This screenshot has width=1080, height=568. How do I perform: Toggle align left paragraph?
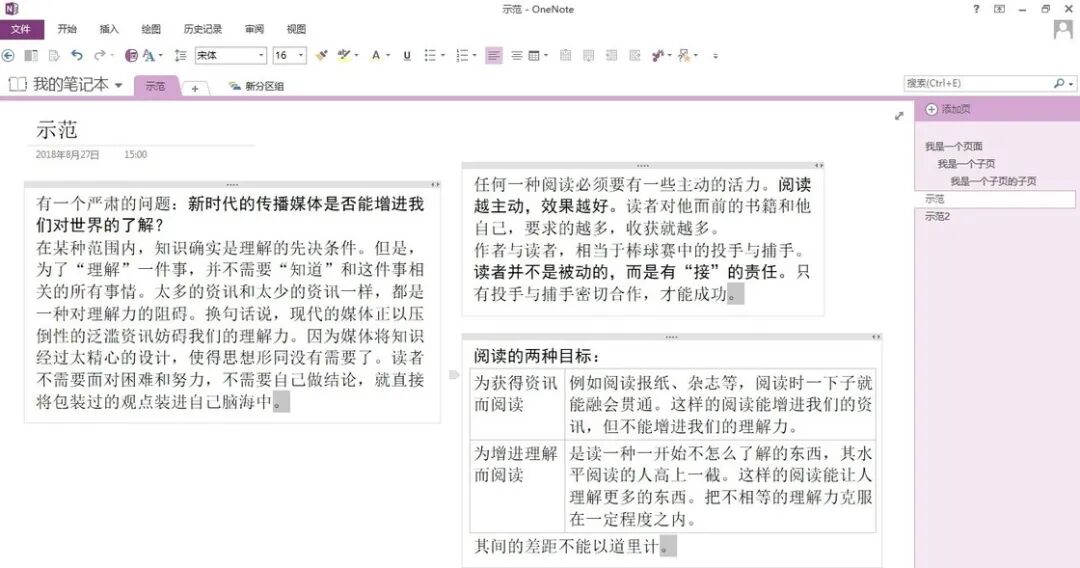(x=494, y=56)
